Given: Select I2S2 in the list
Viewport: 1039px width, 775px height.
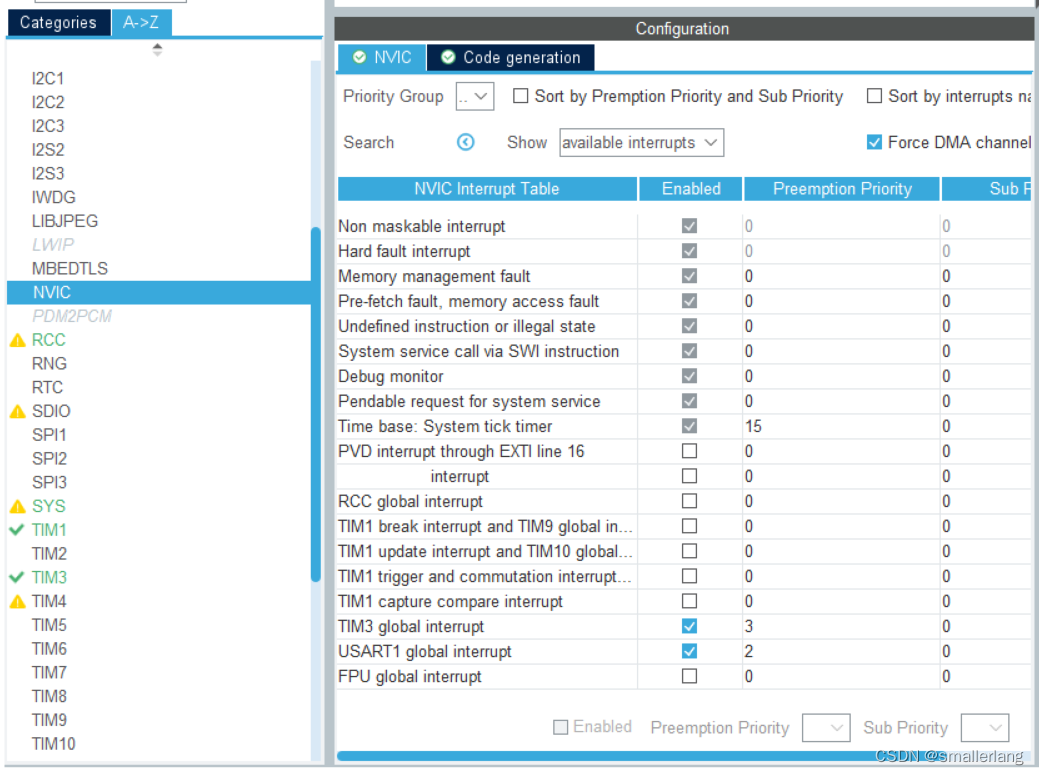Looking at the screenshot, I should pos(48,150).
